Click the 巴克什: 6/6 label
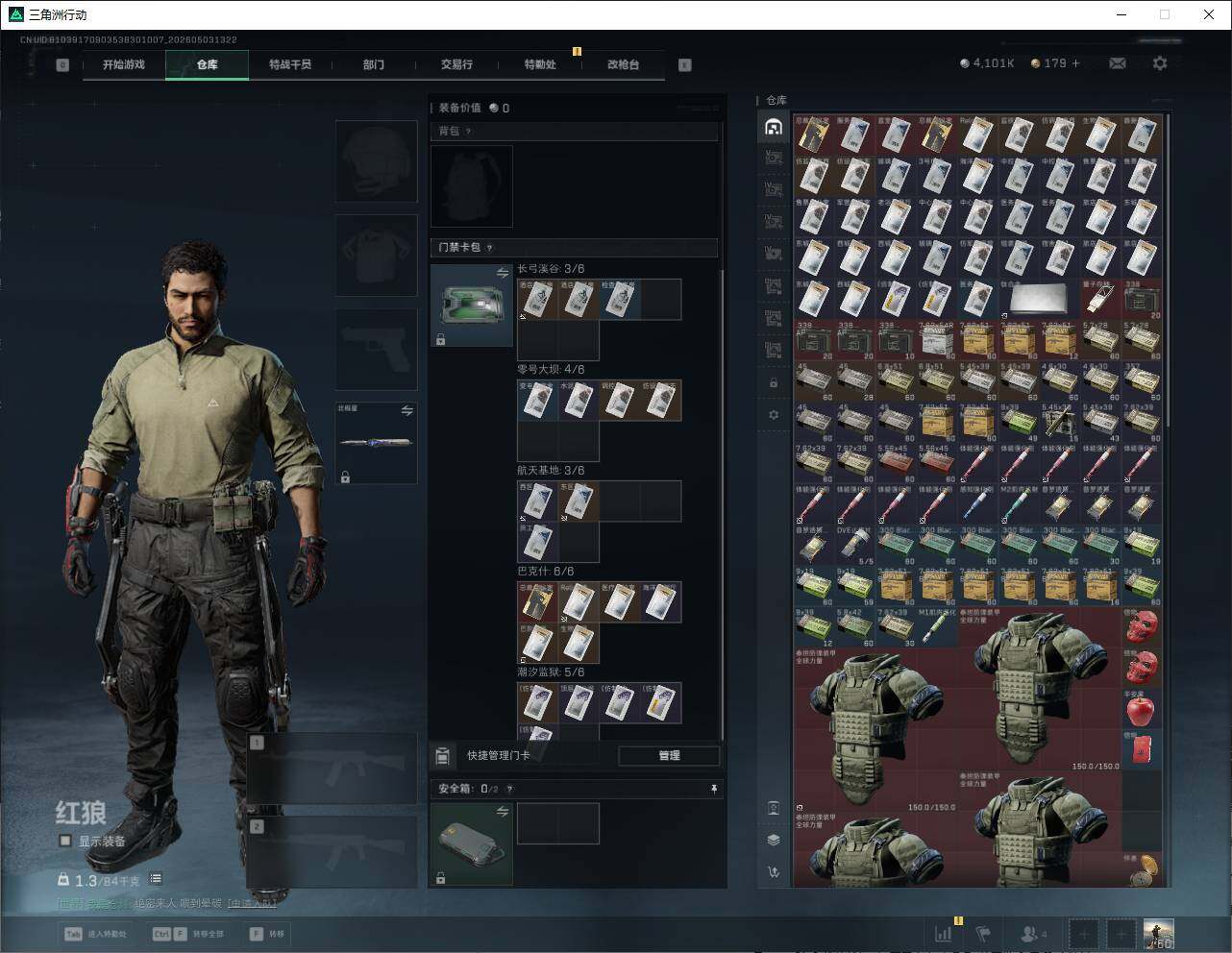1232x953 pixels. [546, 572]
